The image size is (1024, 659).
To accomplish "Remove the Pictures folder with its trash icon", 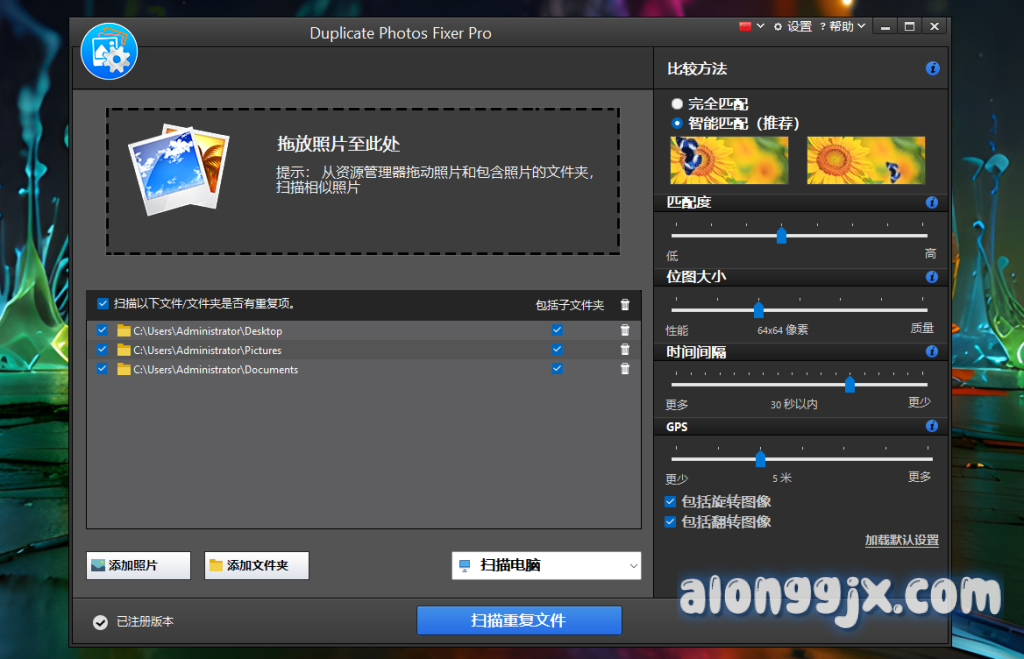I will [x=625, y=350].
